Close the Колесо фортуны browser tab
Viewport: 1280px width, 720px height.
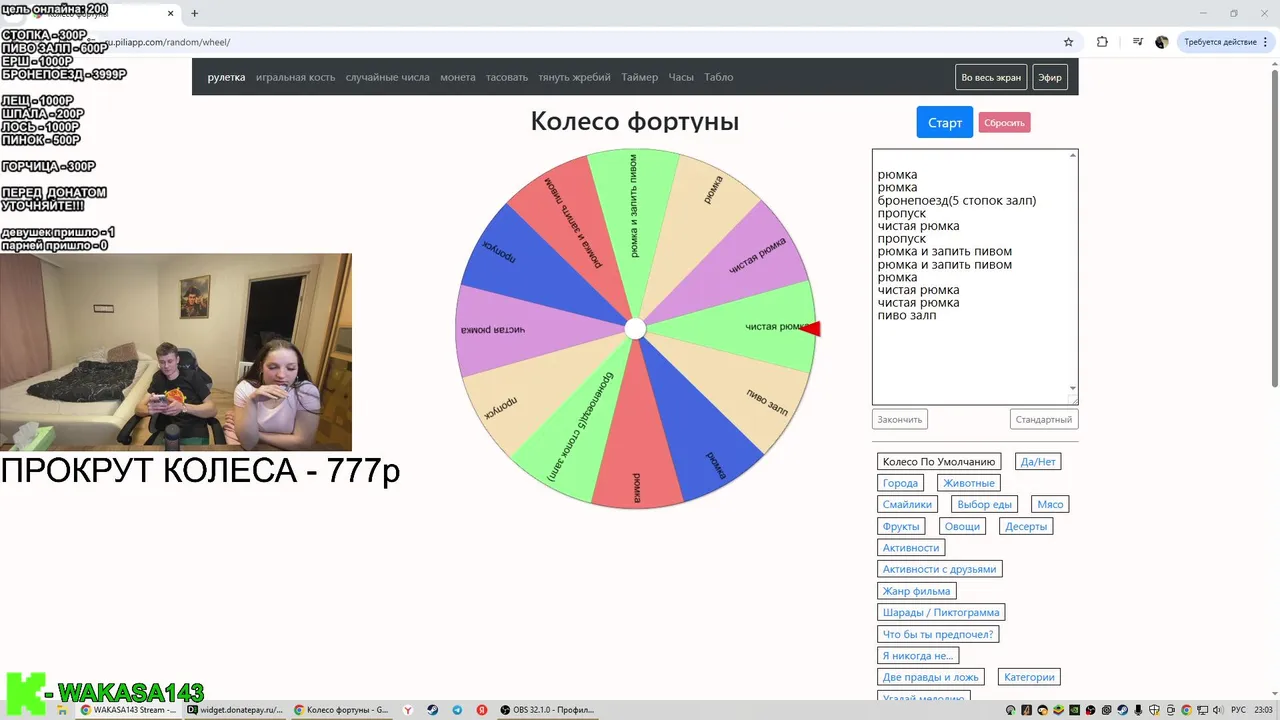point(171,14)
